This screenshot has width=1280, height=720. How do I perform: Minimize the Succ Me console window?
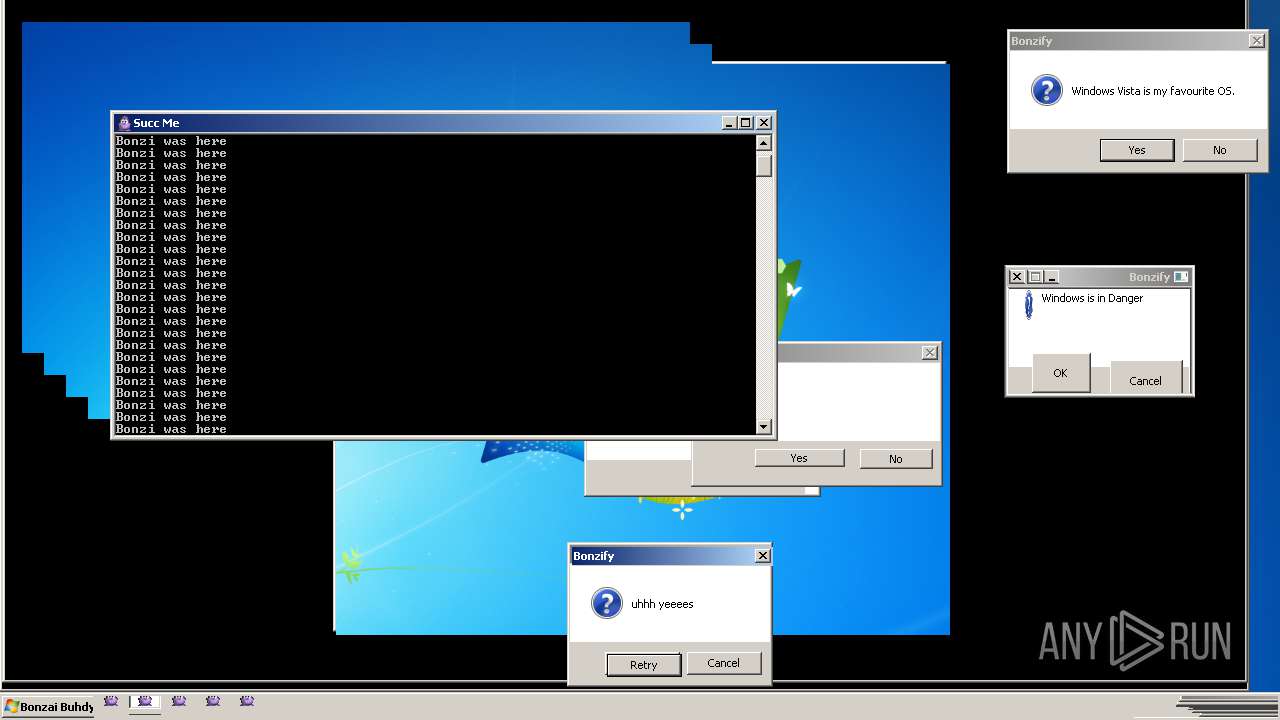click(729, 123)
